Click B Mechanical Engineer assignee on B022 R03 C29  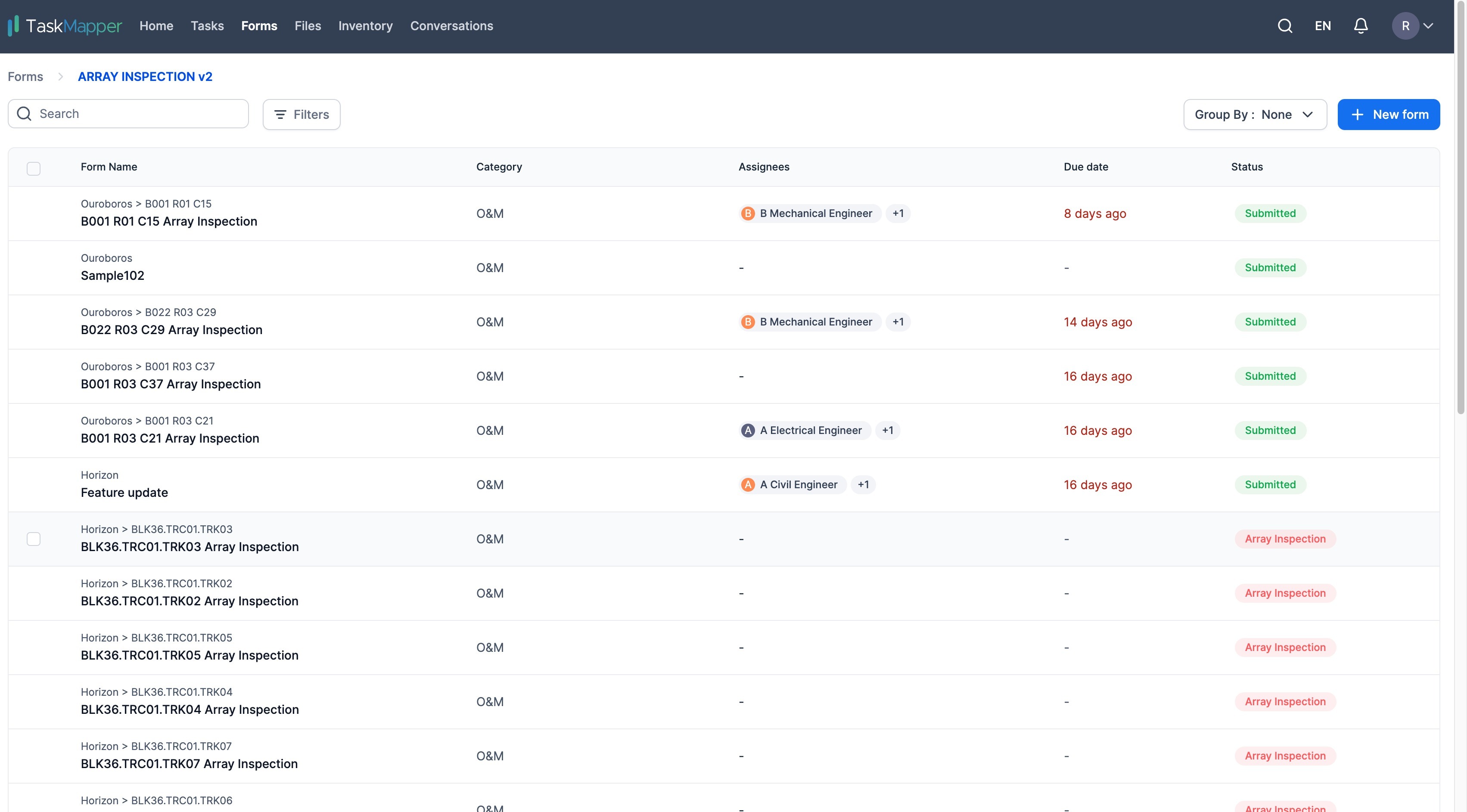(x=810, y=322)
